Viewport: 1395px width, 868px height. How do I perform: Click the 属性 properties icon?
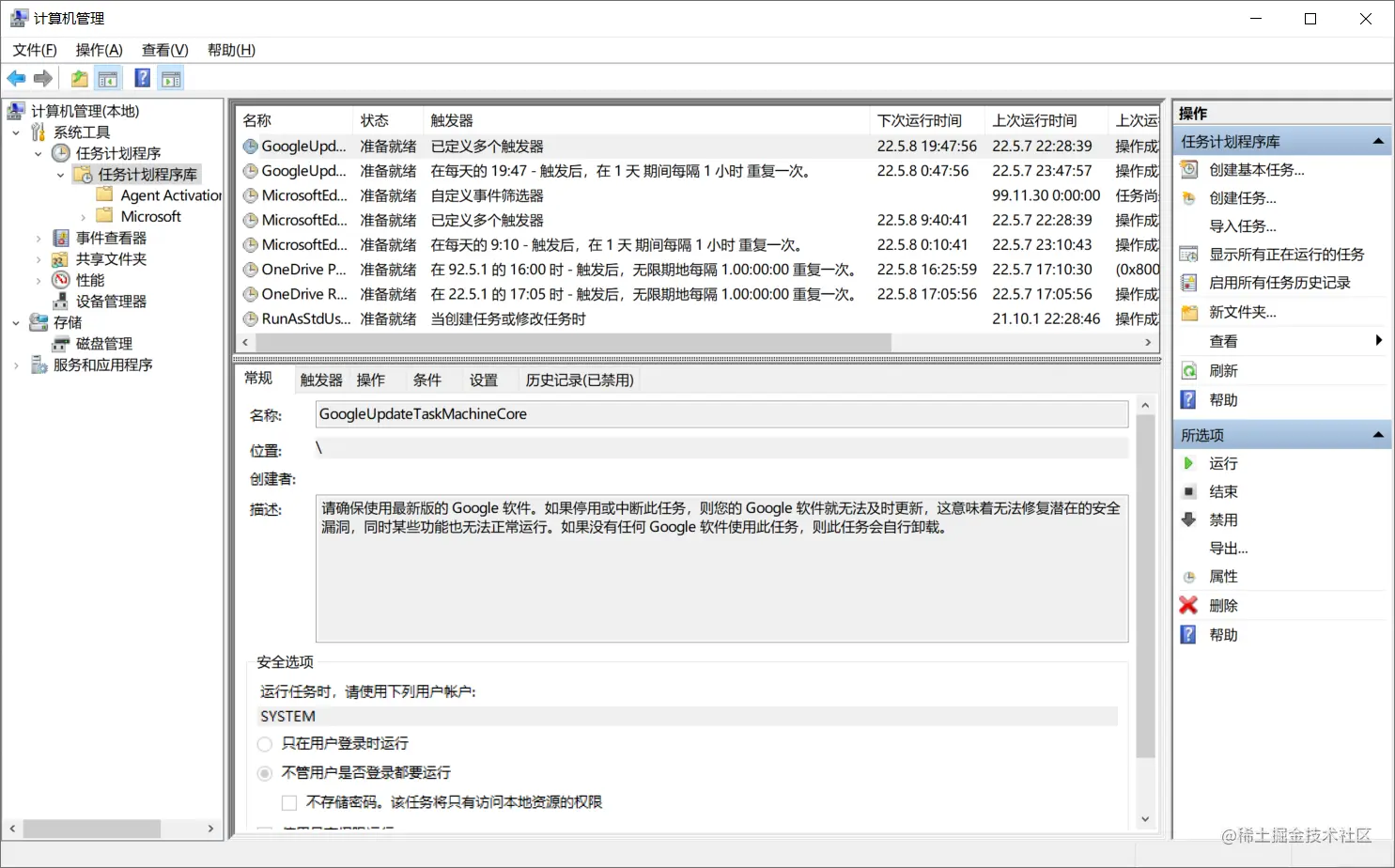coord(1189,577)
